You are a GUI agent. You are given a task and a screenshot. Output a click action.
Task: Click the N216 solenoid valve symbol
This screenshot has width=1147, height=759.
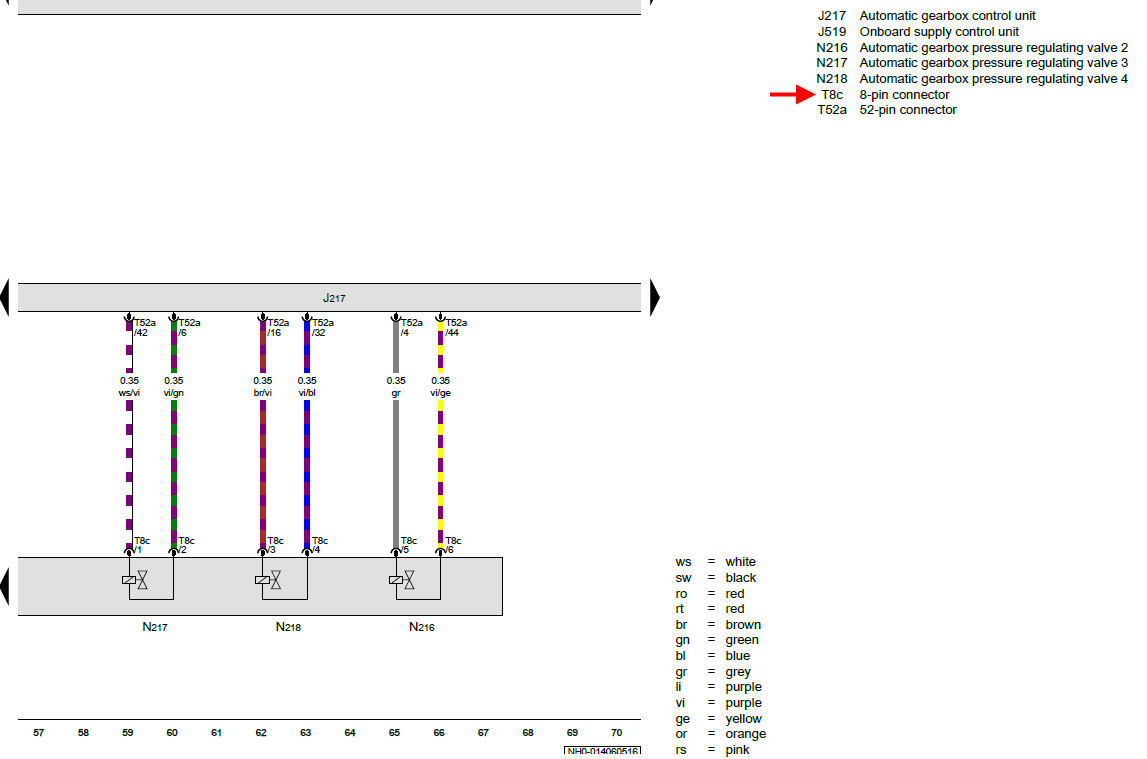tap(402, 580)
